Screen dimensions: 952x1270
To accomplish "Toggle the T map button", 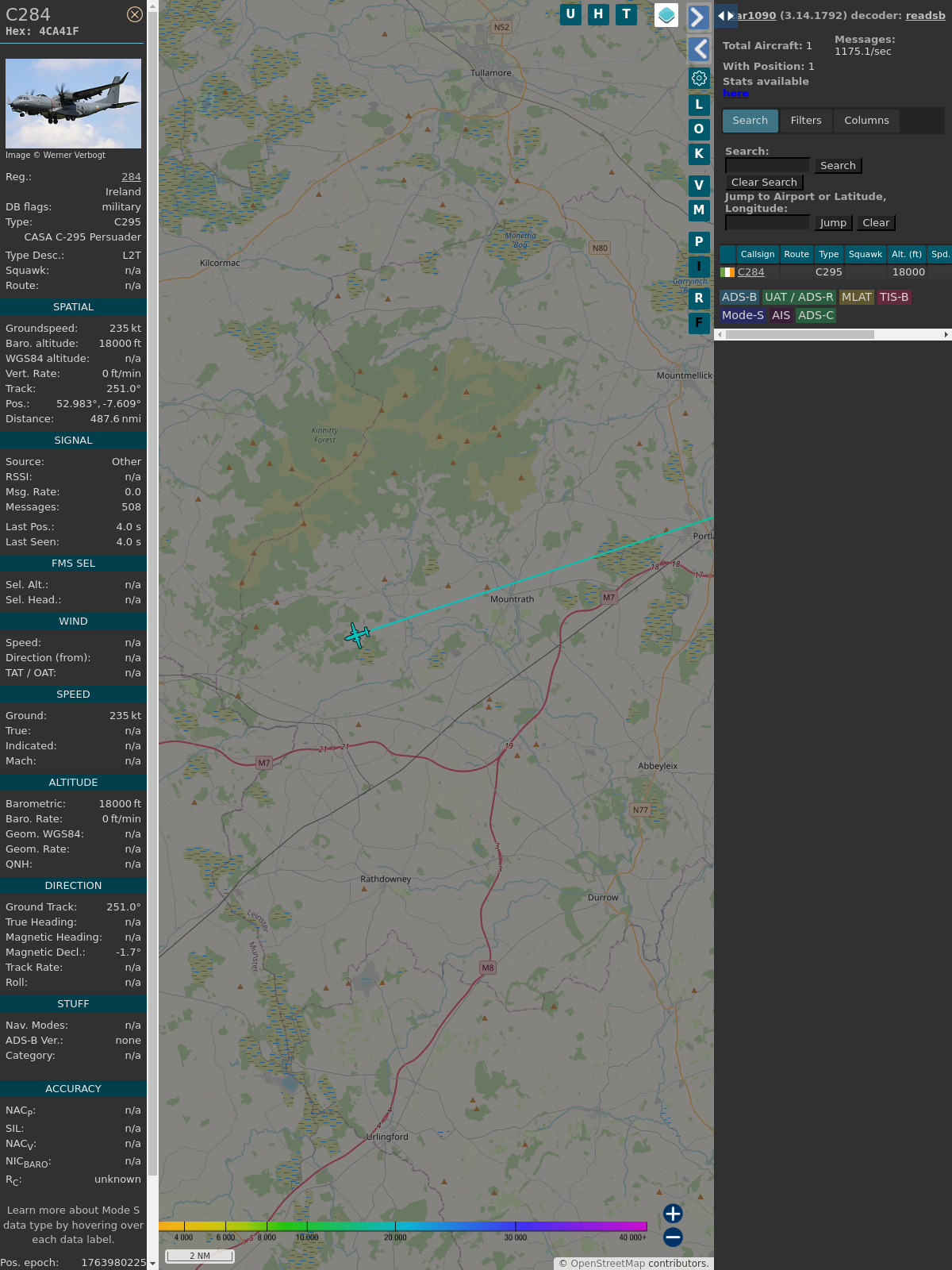I will (x=626, y=14).
